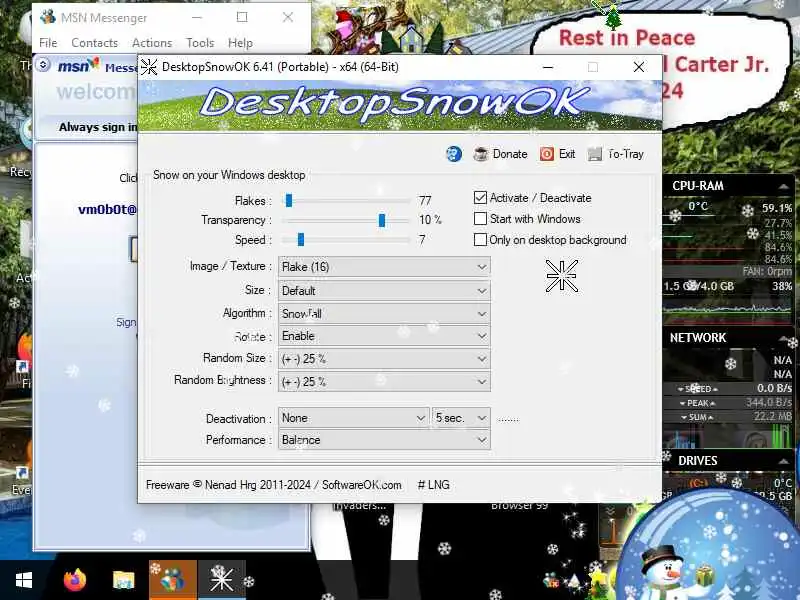Image resolution: width=800 pixels, height=600 pixels.
Task: Click the NETWORK gadget header
Action: coord(697,338)
